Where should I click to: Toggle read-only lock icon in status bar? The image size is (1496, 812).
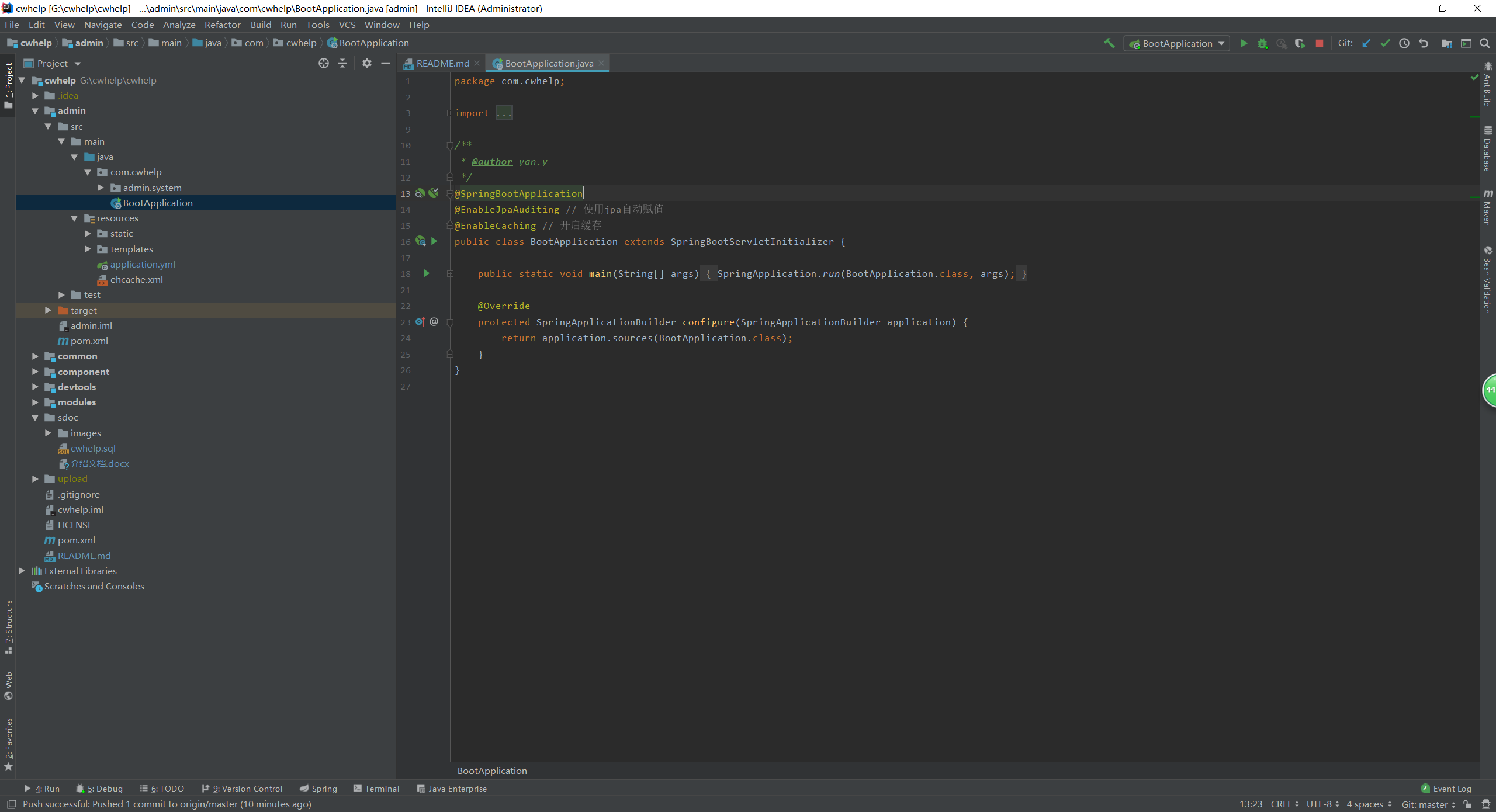pyautogui.click(x=1467, y=804)
